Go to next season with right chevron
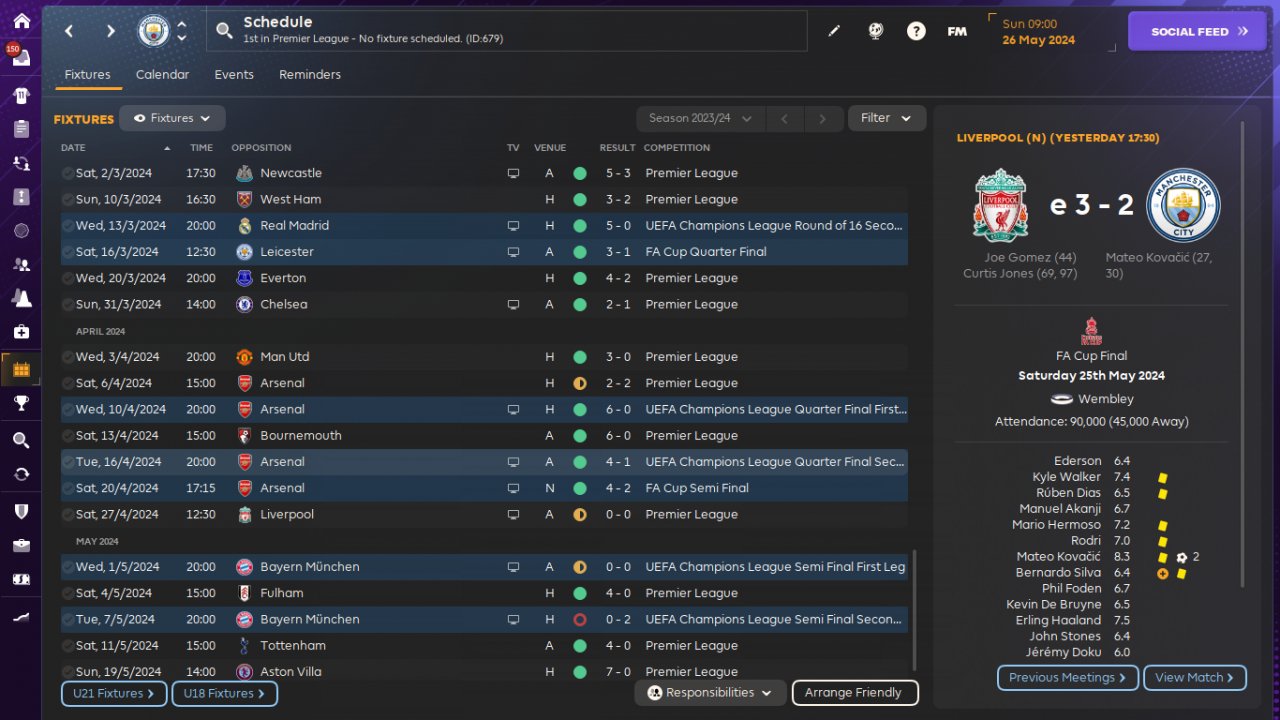This screenshot has width=1280, height=720. point(823,118)
